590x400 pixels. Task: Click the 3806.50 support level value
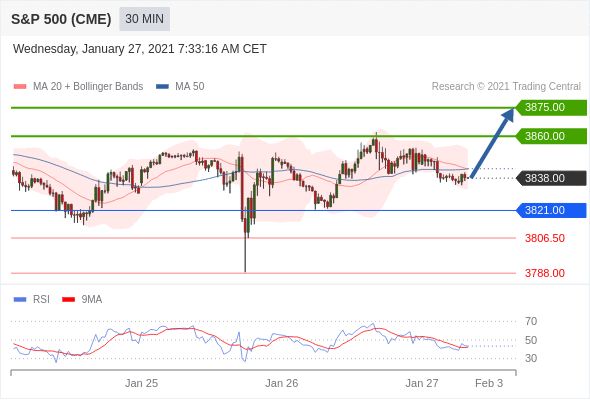[x=545, y=238]
